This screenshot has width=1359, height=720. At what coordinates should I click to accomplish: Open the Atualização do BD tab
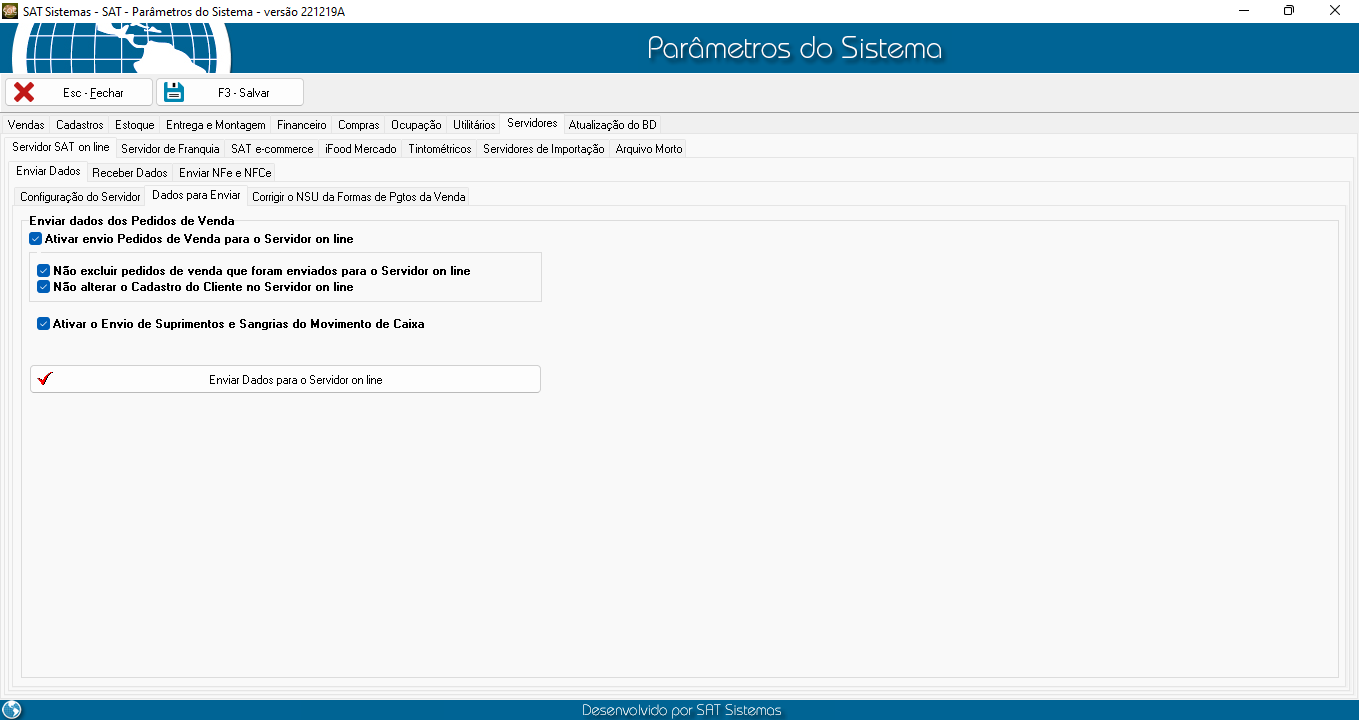coord(612,125)
